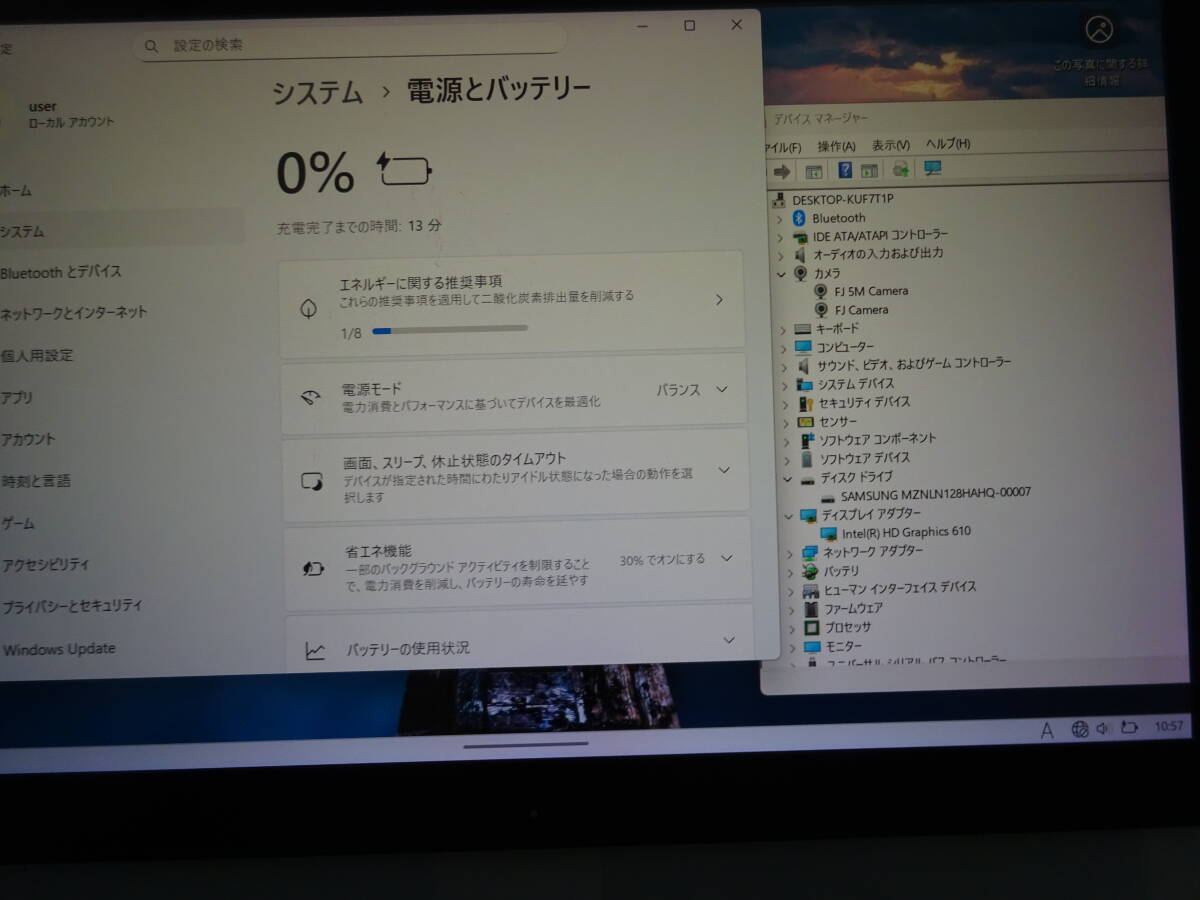Click the taskbar clock showing 10:57
The image size is (1200, 900).
pos(1168,726)
